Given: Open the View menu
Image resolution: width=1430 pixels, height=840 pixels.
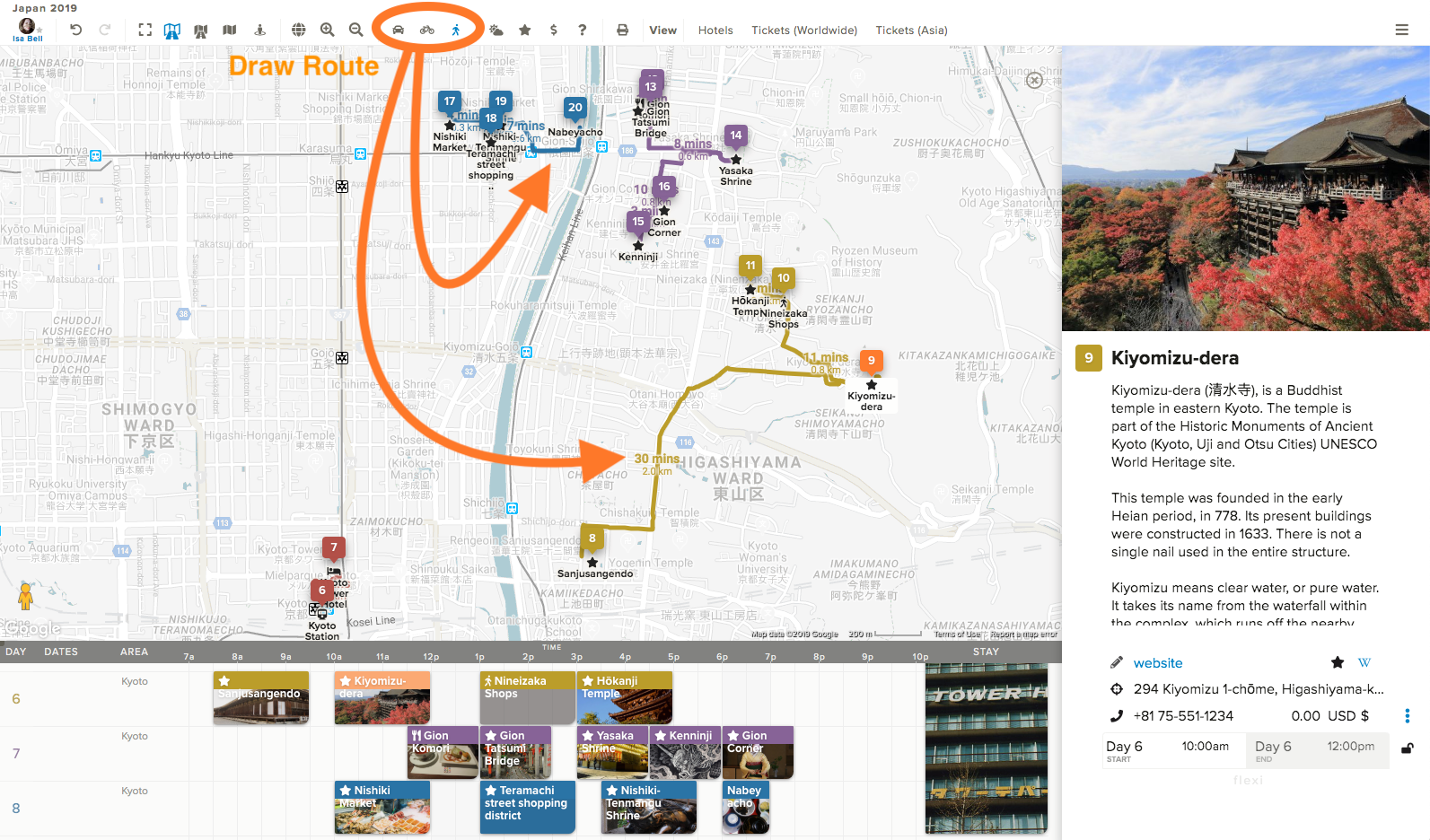Looking at the screenshot, I should [663, 31].
